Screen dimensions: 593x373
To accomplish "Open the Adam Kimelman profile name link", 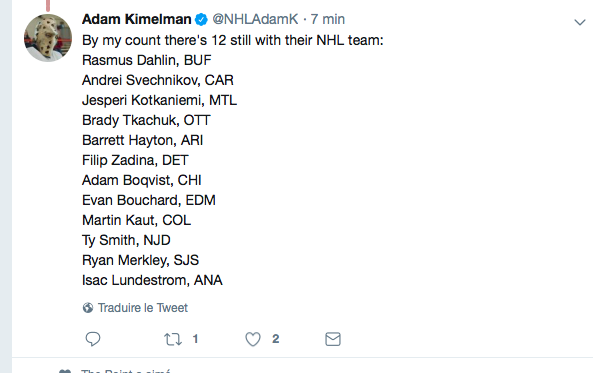I will 137,19.
